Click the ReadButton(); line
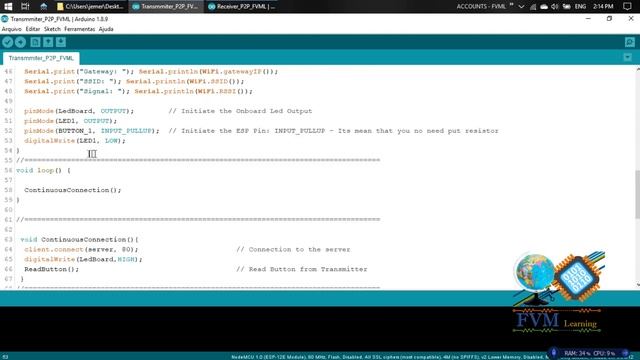This screenshot has height=360, width=640. coord(51,269)
